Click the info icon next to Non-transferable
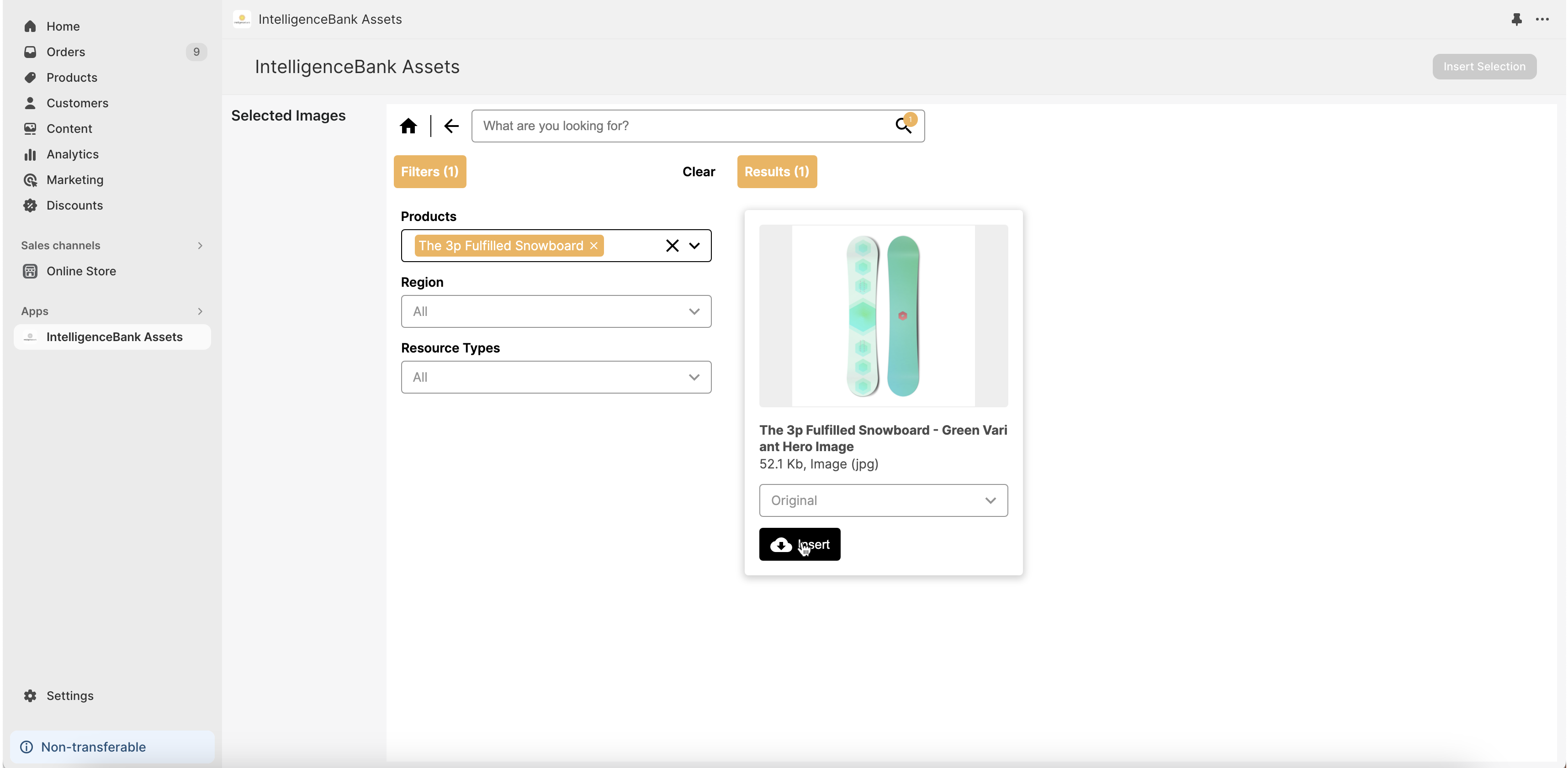Screen dimensions: 1568x768 coord(27,747)
